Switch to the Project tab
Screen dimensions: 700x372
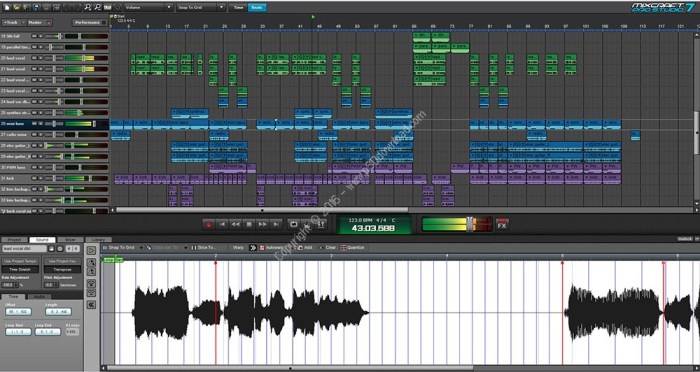pos(14,240)
